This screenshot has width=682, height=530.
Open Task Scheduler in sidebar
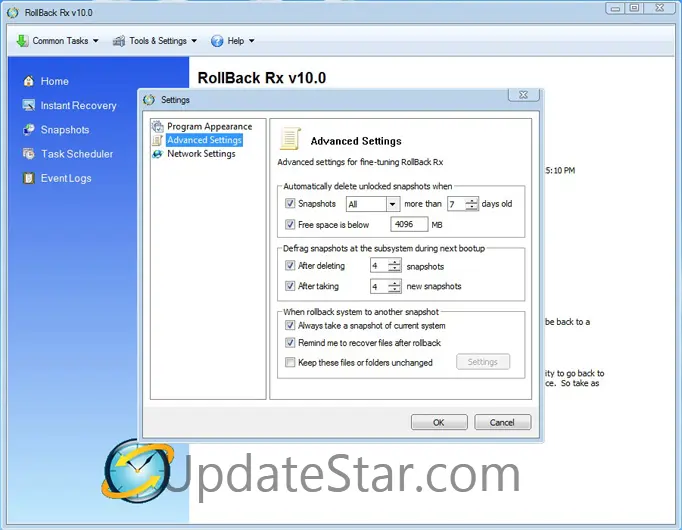pos(77,154)
